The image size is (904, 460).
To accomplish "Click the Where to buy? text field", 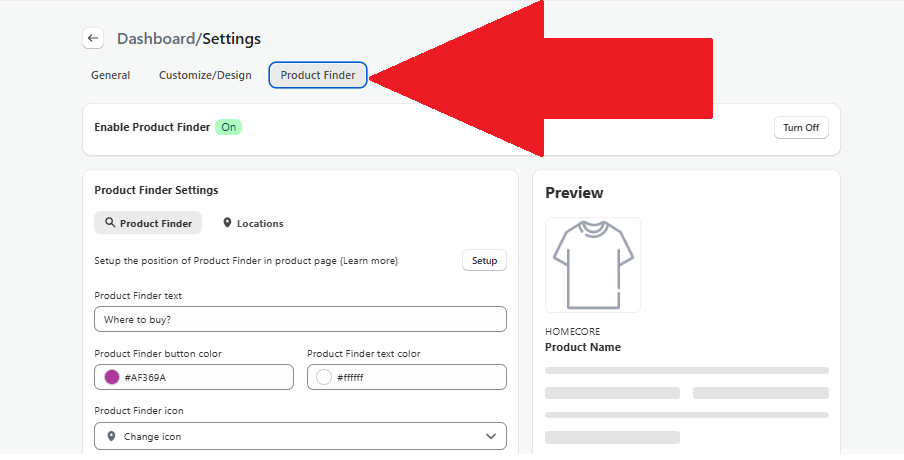I will tap(300, 319).
